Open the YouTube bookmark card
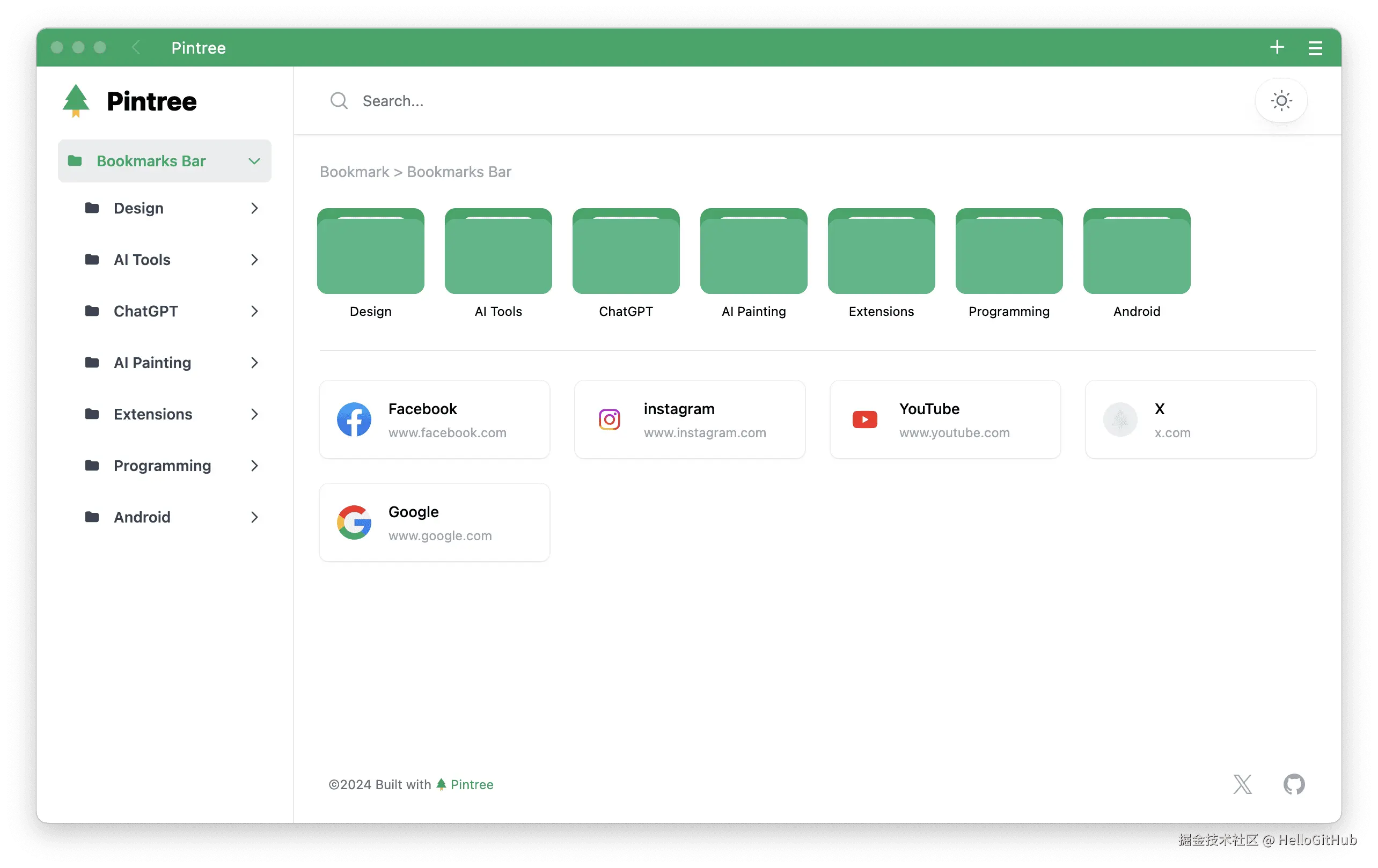This screenshot has width=1378, height=868. click(945, 420)
